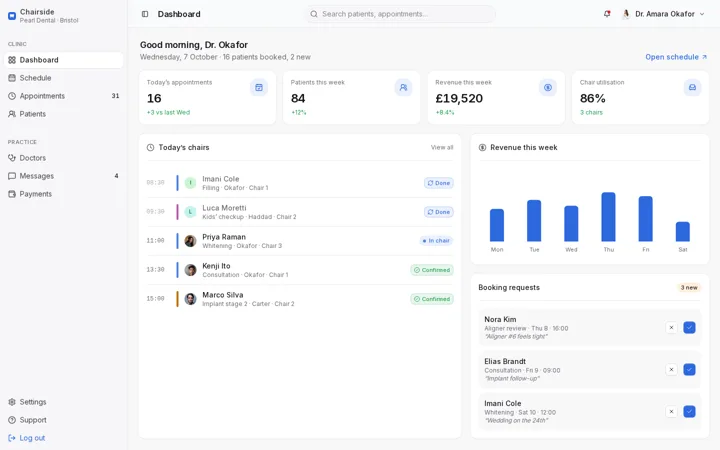Go to Schedule in the sidebar
Screen dimensions: 720x450
(x=63, y=78)
